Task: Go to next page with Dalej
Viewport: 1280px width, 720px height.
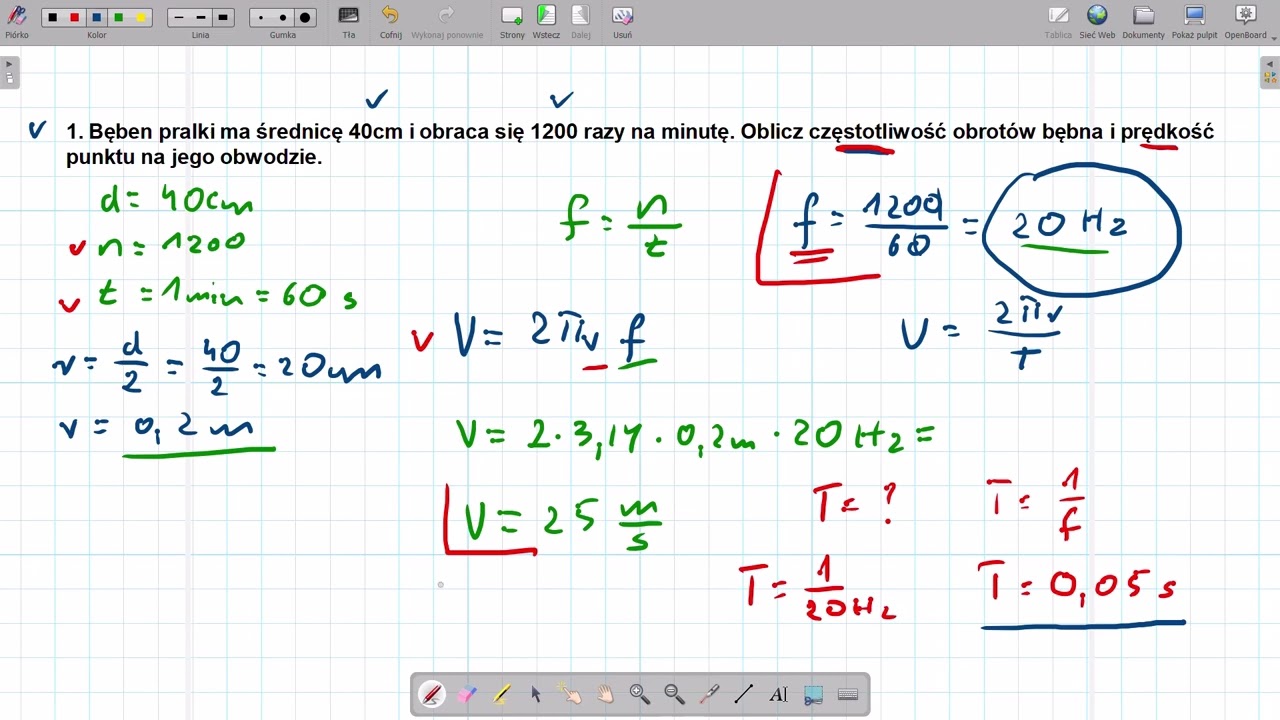Action: 581,20
